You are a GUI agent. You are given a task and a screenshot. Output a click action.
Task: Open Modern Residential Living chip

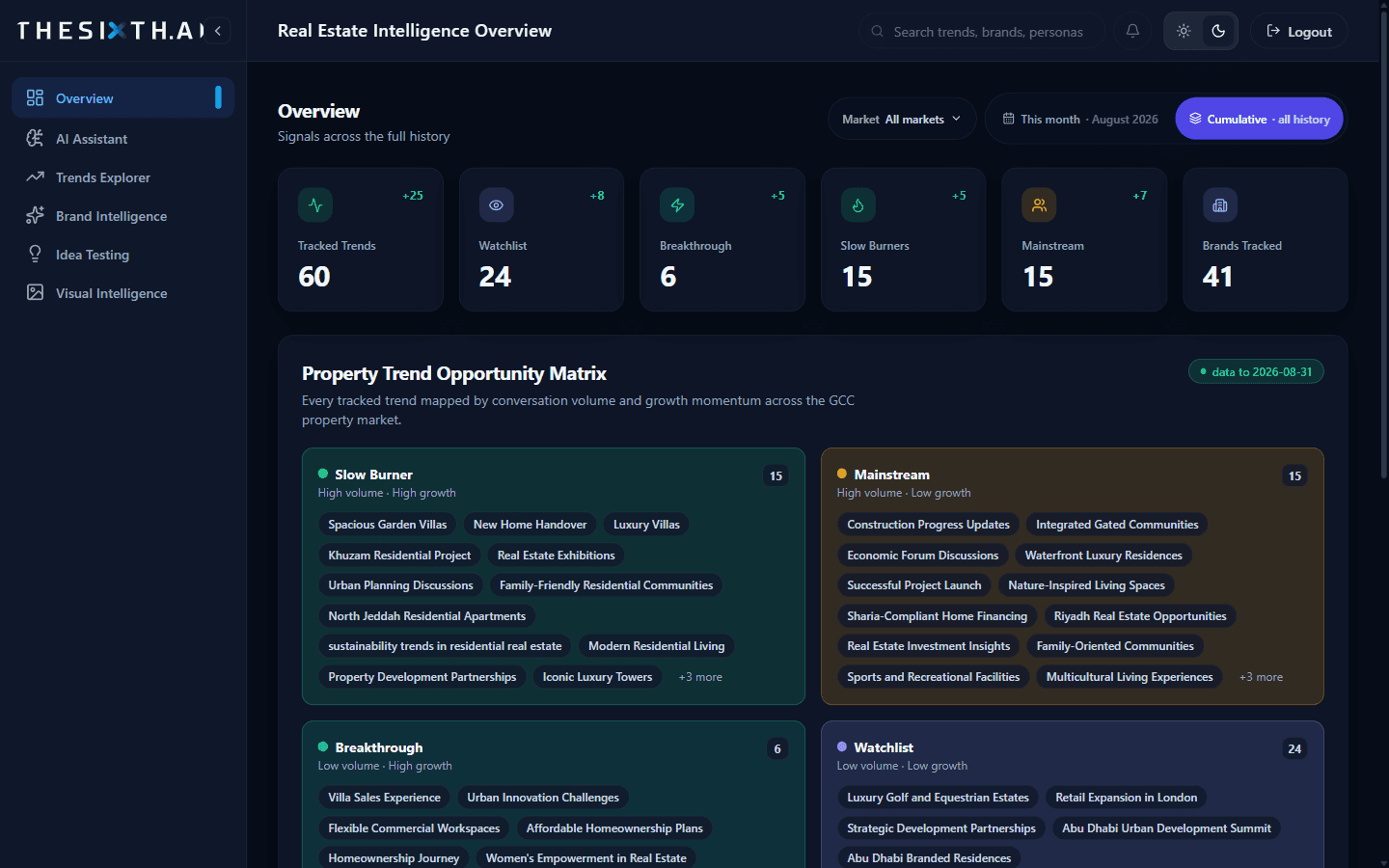coord(656,646)
